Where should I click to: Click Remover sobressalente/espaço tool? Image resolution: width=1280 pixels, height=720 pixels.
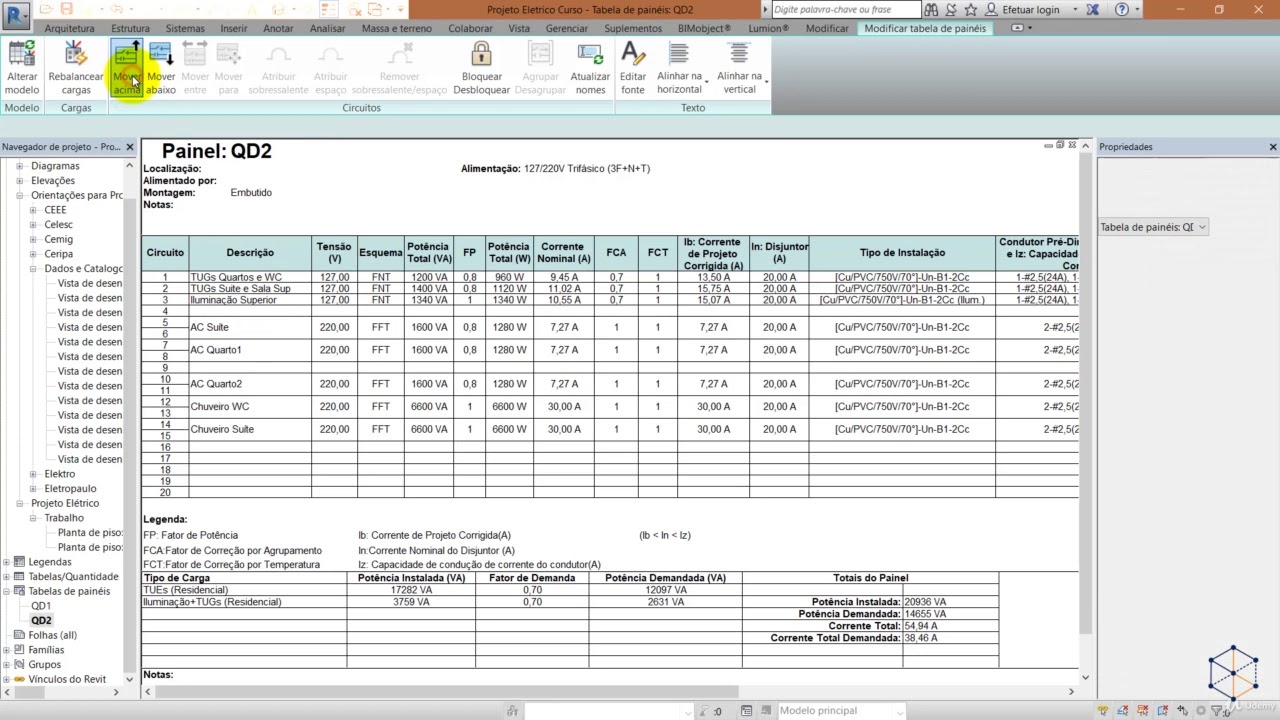399,68
